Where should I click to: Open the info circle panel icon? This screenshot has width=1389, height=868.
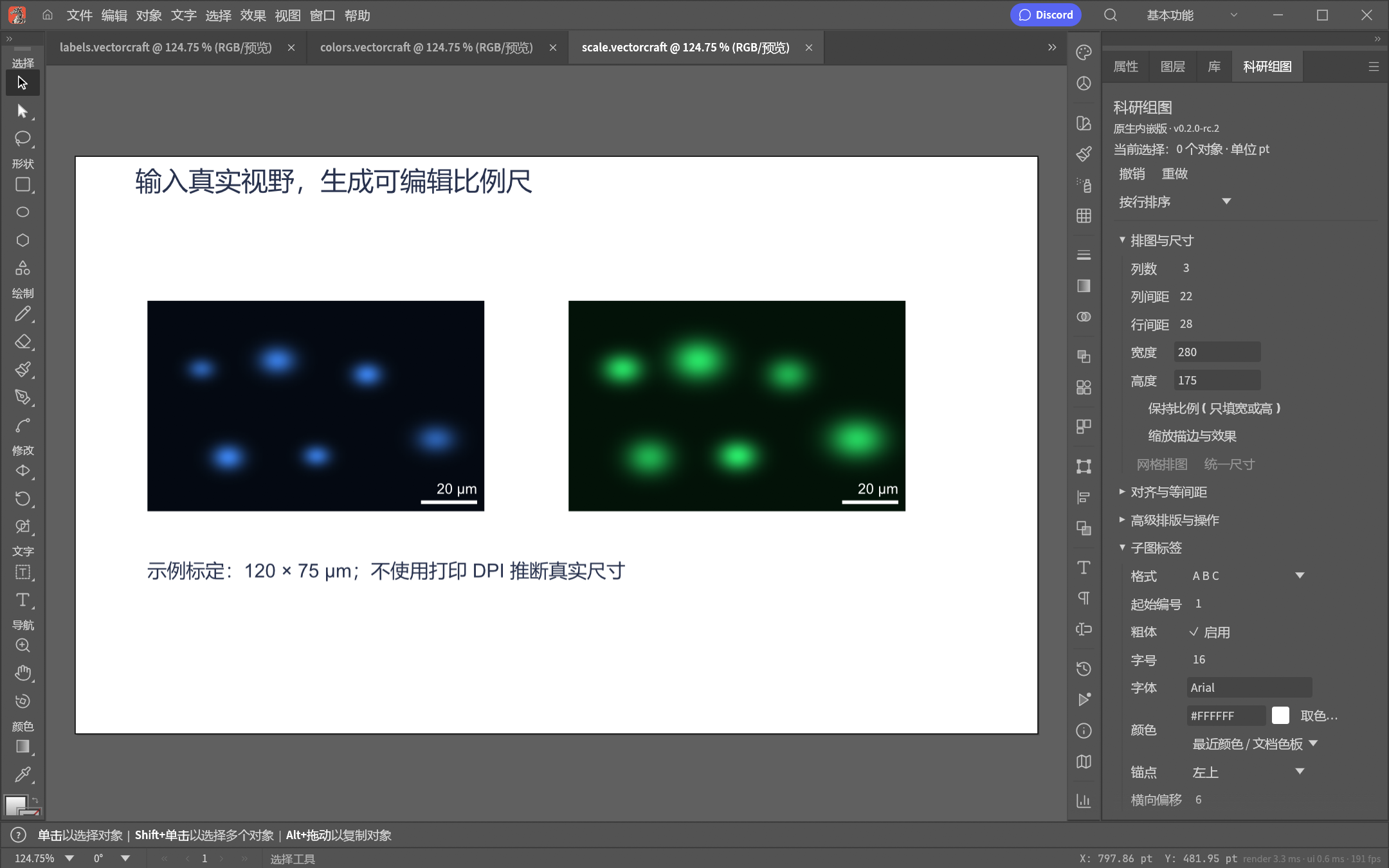(x=1084, y=731)
